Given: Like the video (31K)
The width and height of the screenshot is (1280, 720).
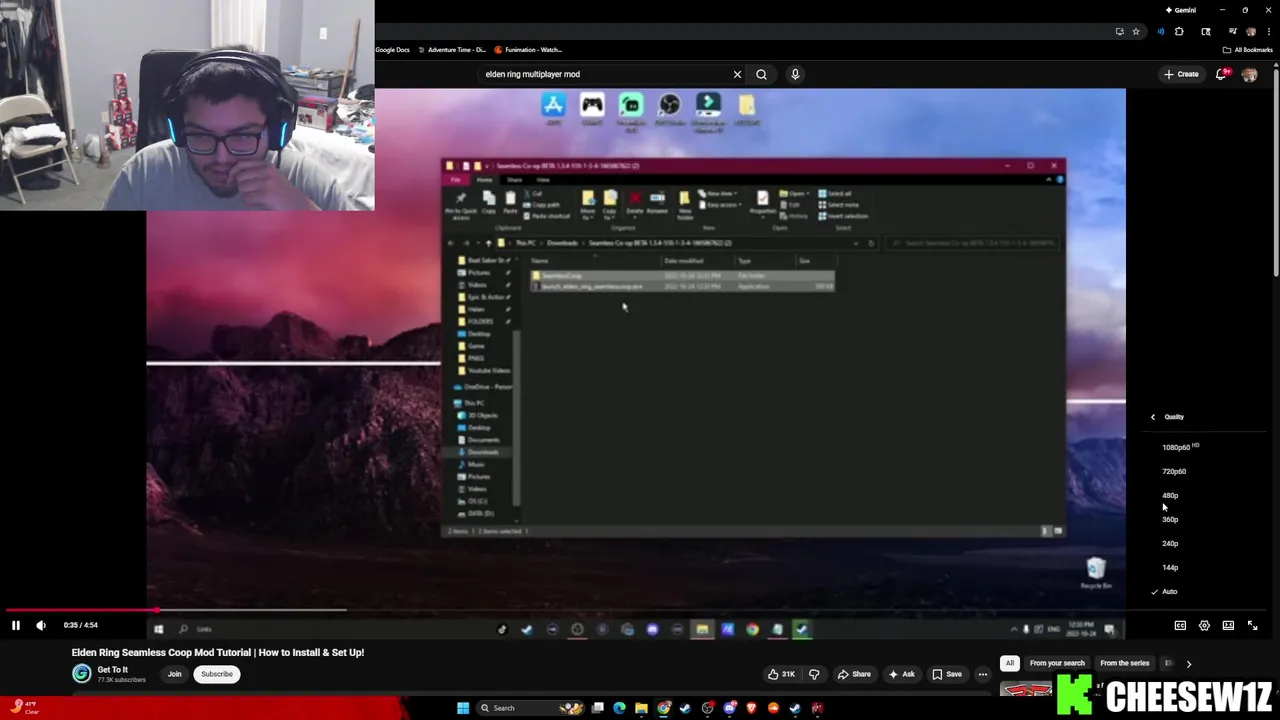Looking at the screenshot, I should click(781, 674).
